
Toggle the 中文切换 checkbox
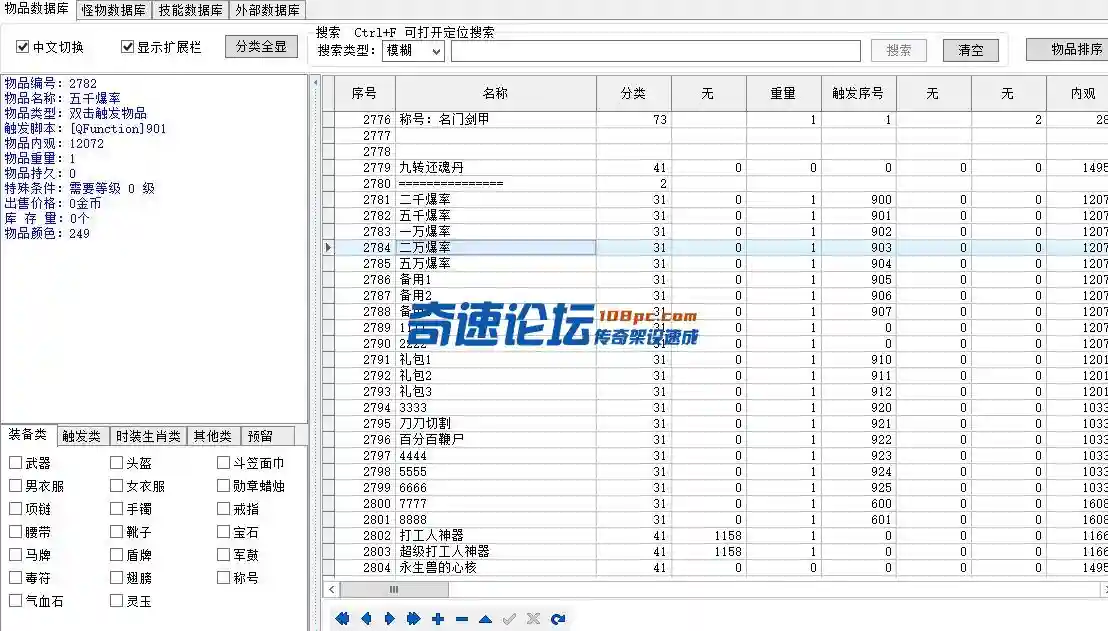(23, 47)
